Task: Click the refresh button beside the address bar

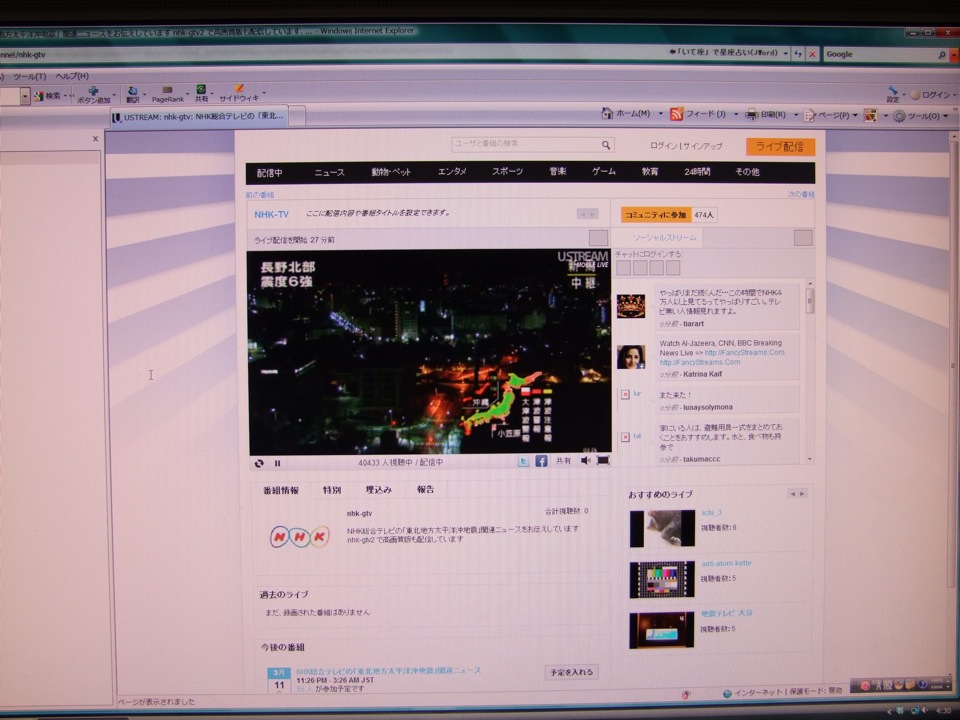Action: pos(798,54)
